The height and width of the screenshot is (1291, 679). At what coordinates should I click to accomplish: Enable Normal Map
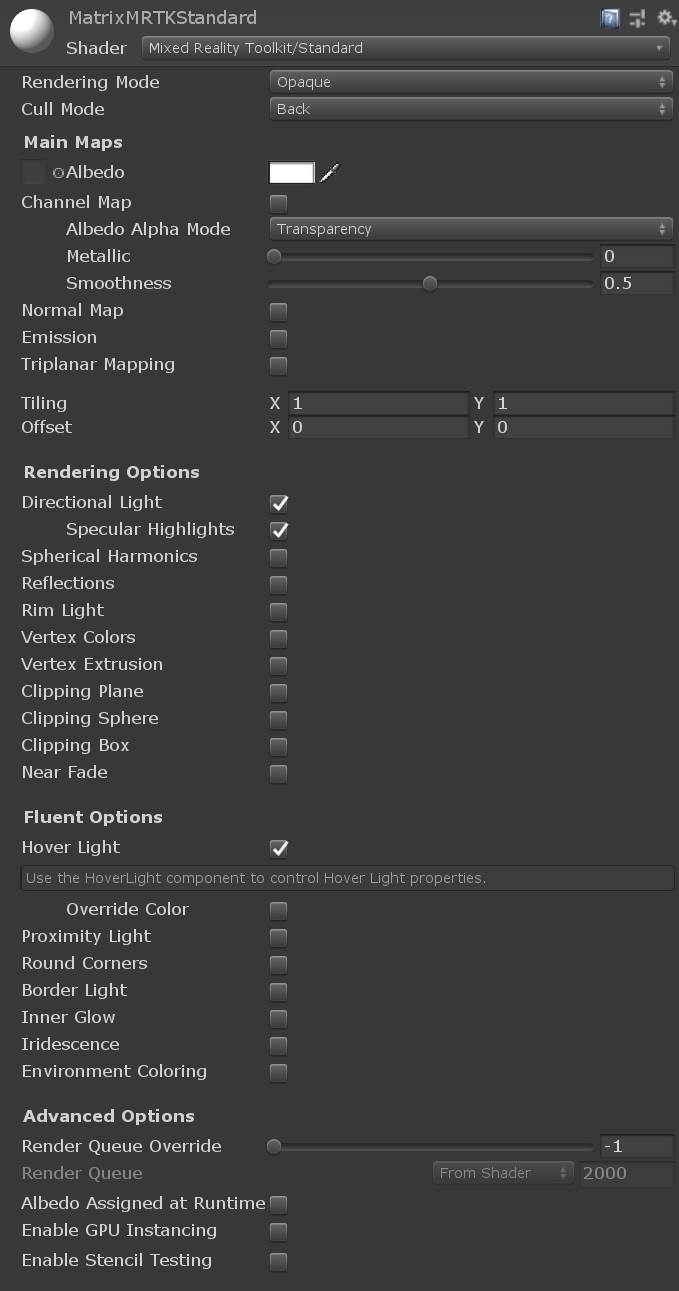pyautogui.click(x=277, y=311)
